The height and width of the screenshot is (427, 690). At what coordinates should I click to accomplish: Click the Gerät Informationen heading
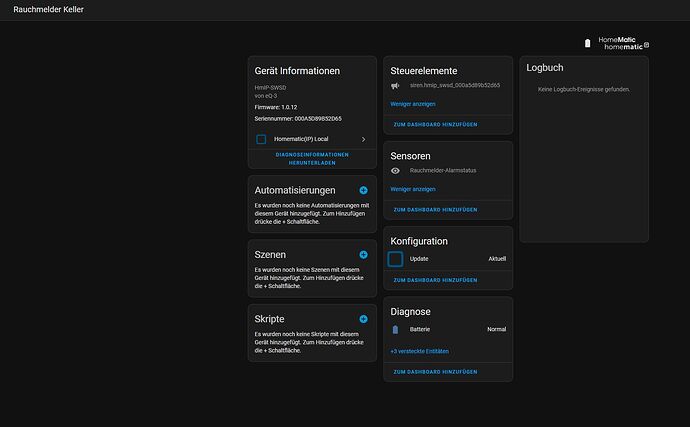pos(297,71)
